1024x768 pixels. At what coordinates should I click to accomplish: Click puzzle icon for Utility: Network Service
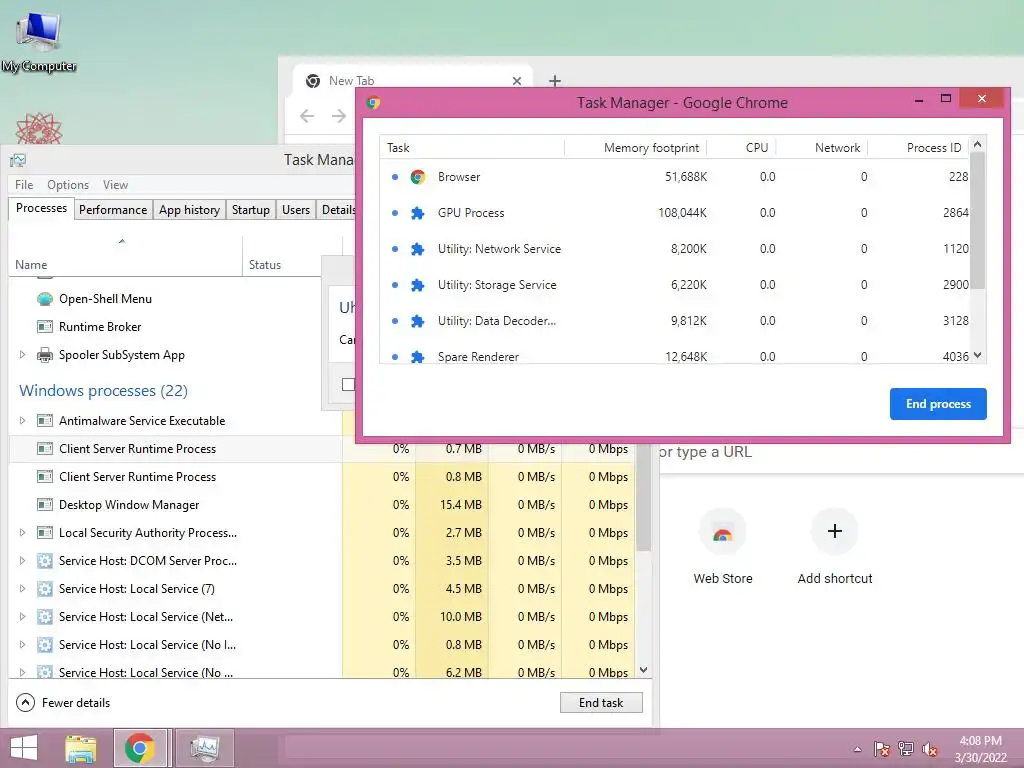418,249
